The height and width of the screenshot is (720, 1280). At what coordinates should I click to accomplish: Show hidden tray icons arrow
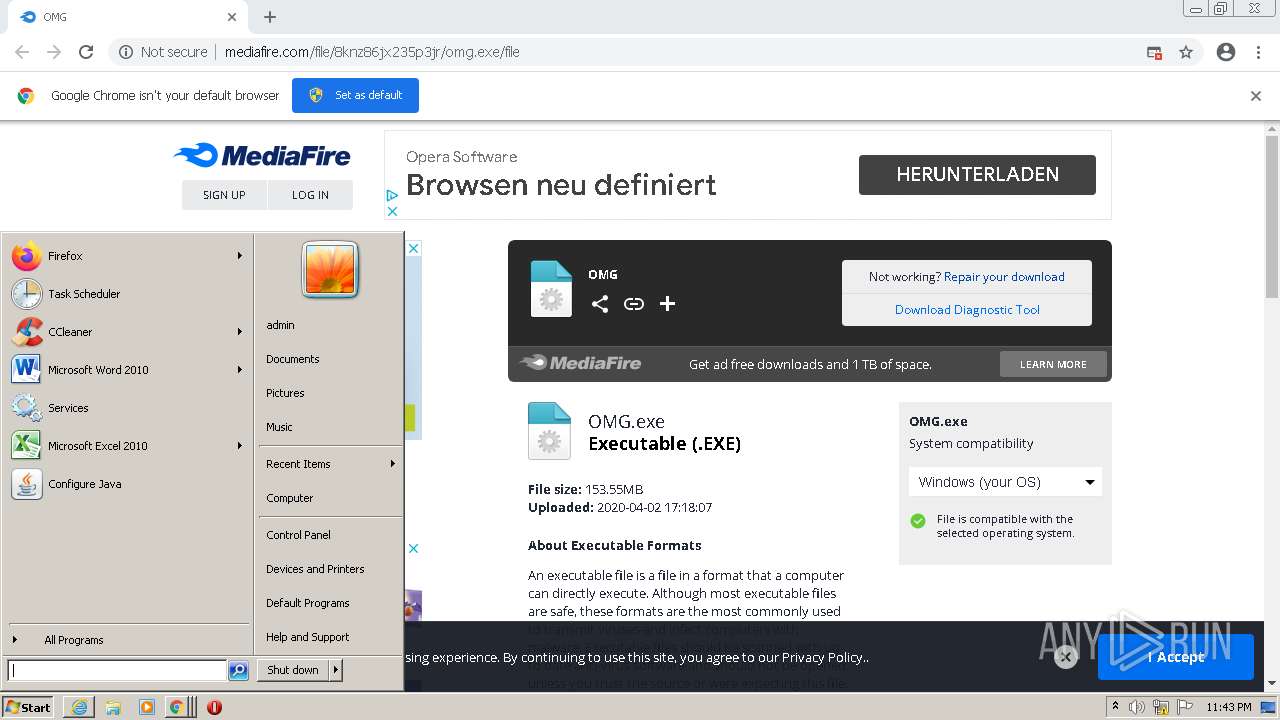point(1115,707)
